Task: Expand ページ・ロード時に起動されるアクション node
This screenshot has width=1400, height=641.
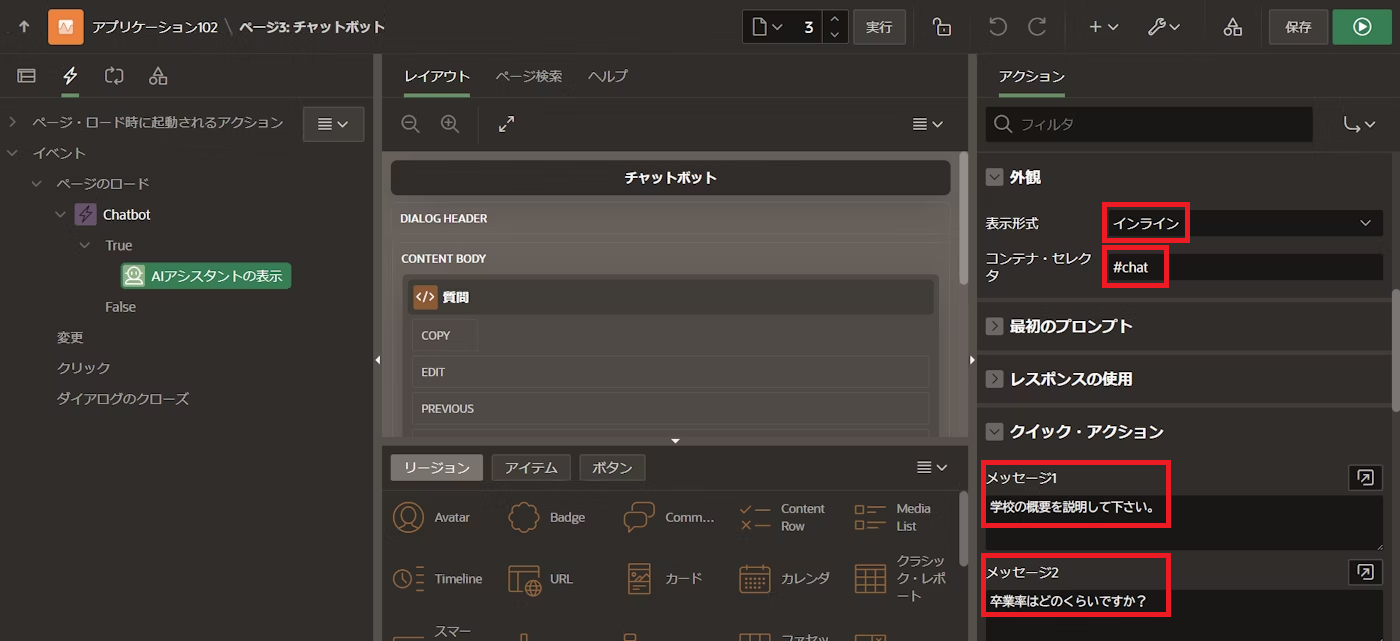Action: click(13, 122)
